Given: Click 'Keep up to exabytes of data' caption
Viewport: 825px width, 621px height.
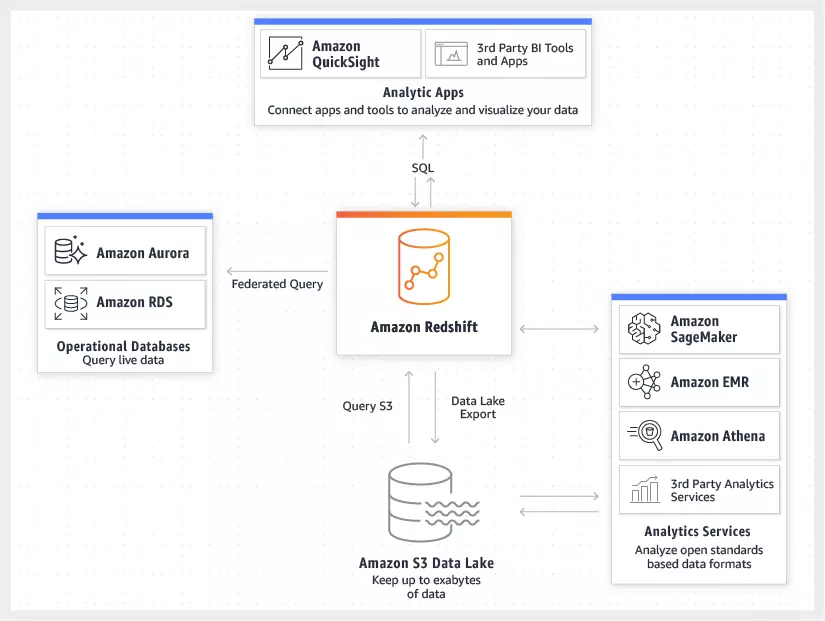Looking at the screenshot, I should pyautogui.click(x=426, y=587).
